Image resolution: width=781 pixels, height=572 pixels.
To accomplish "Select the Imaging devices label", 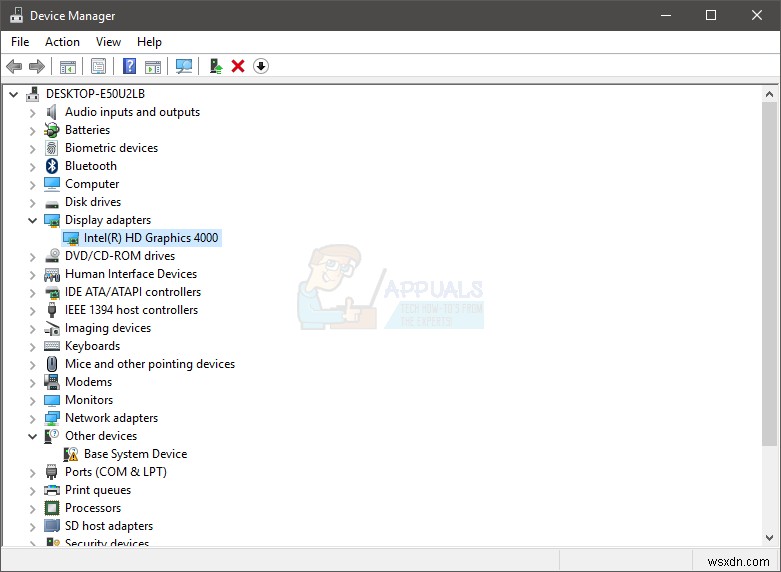I will (108, 328).
